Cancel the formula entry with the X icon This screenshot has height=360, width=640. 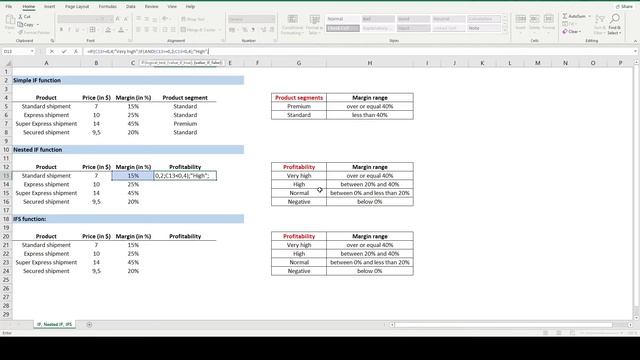(52, 51)
